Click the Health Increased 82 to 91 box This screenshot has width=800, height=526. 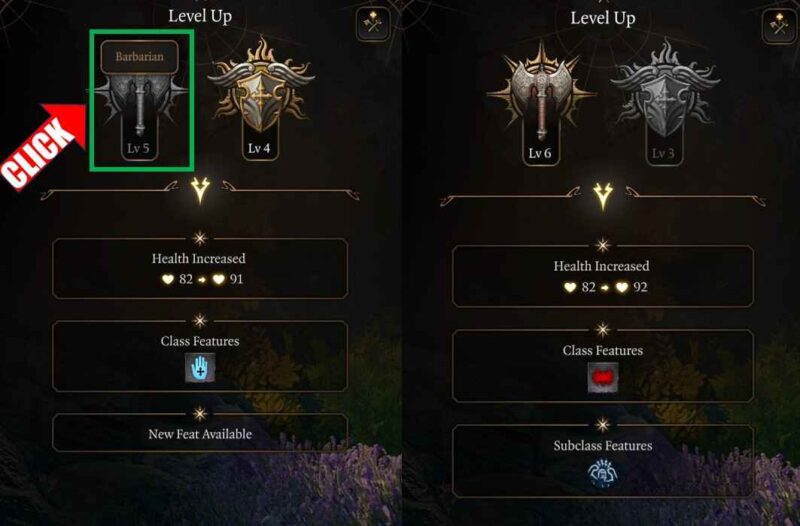coord(200,268)
